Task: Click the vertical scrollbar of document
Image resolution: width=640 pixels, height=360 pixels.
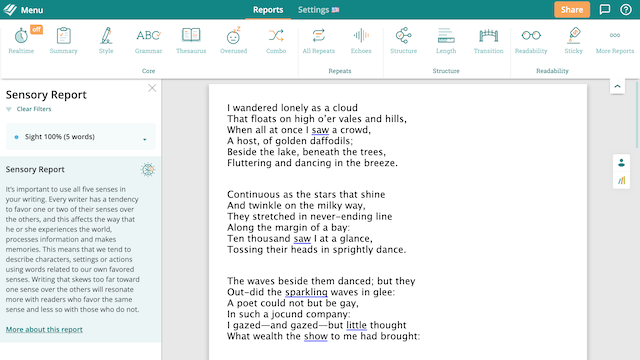Action: tap(637, 115)
